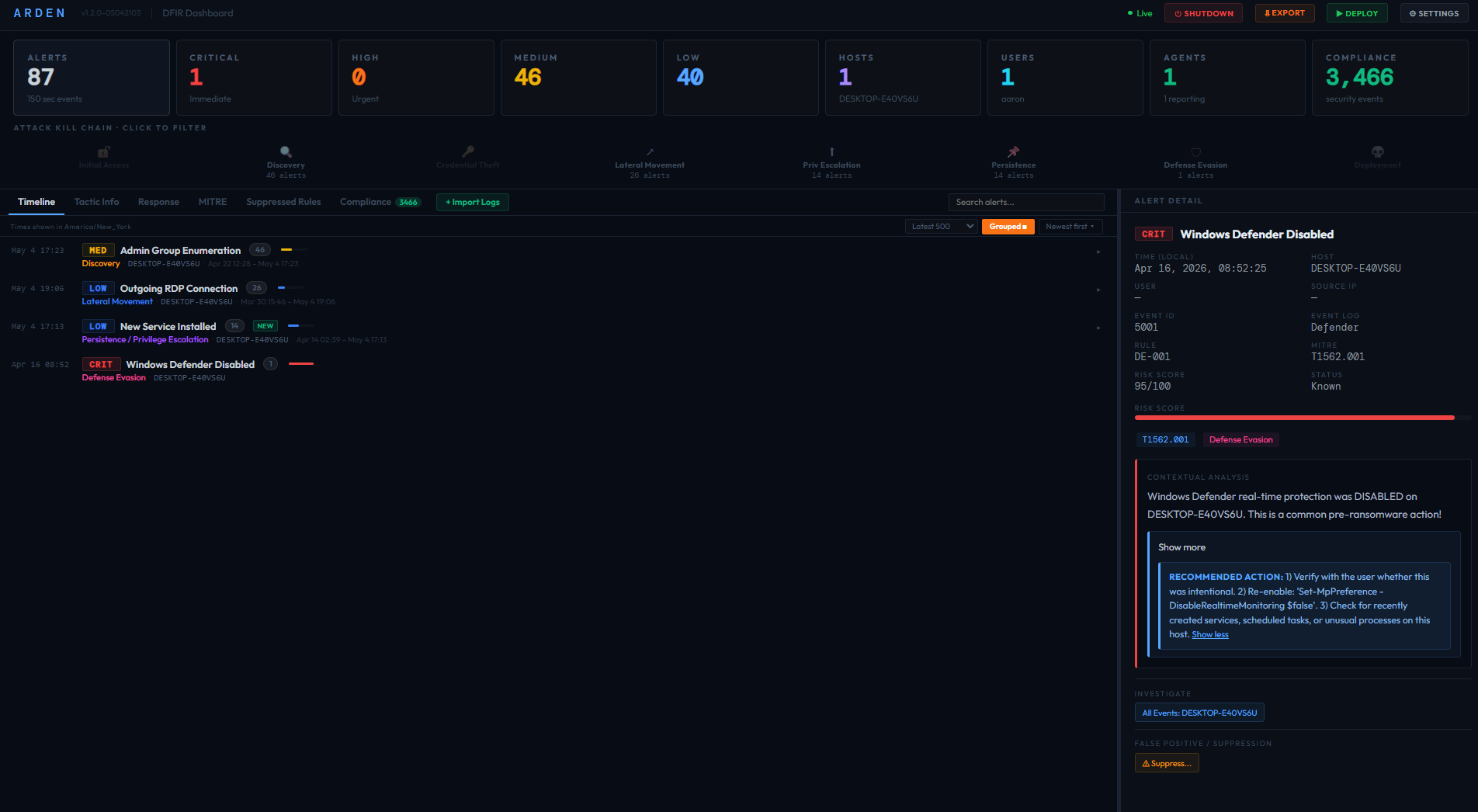The width and height of the screenshot is (1478, 812).
Task: Click the EXPORT button
Action: click(x=1285, y=13)
